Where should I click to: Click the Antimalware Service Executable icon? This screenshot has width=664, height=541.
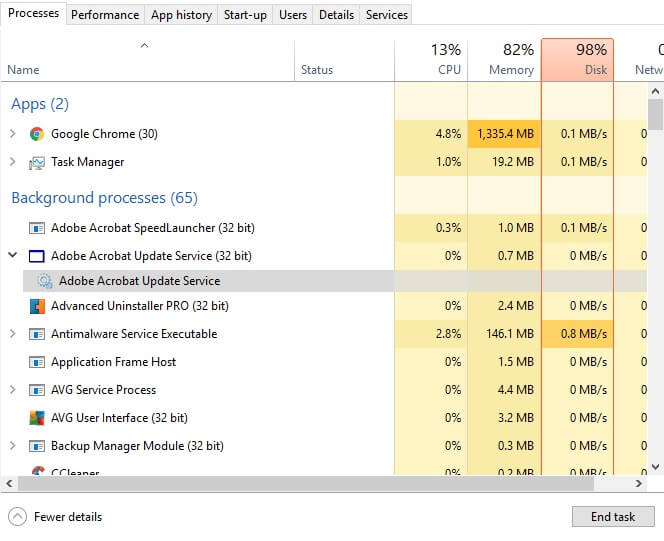pyautogui.click(x=37, y=334)
